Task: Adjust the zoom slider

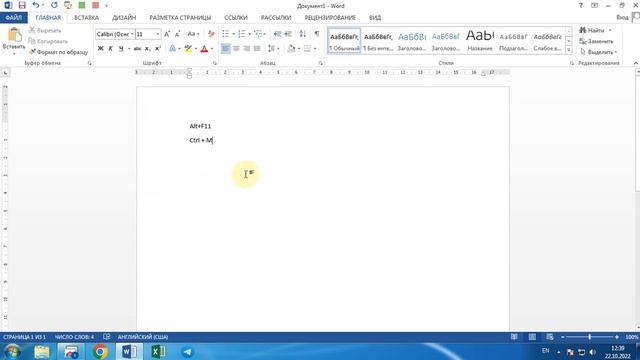Action: pos(589,337)
